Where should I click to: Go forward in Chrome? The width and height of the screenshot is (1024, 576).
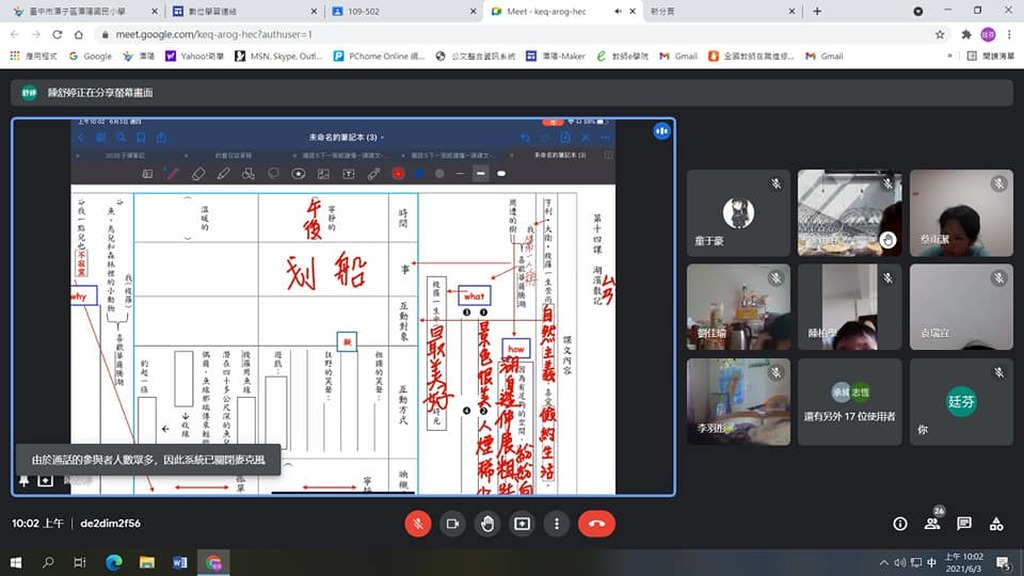point(36,34)
